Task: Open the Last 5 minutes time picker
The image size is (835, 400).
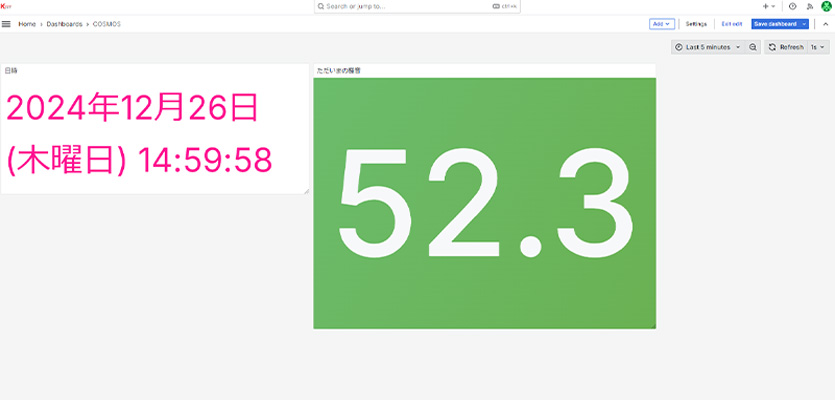Action: [708, 47]
